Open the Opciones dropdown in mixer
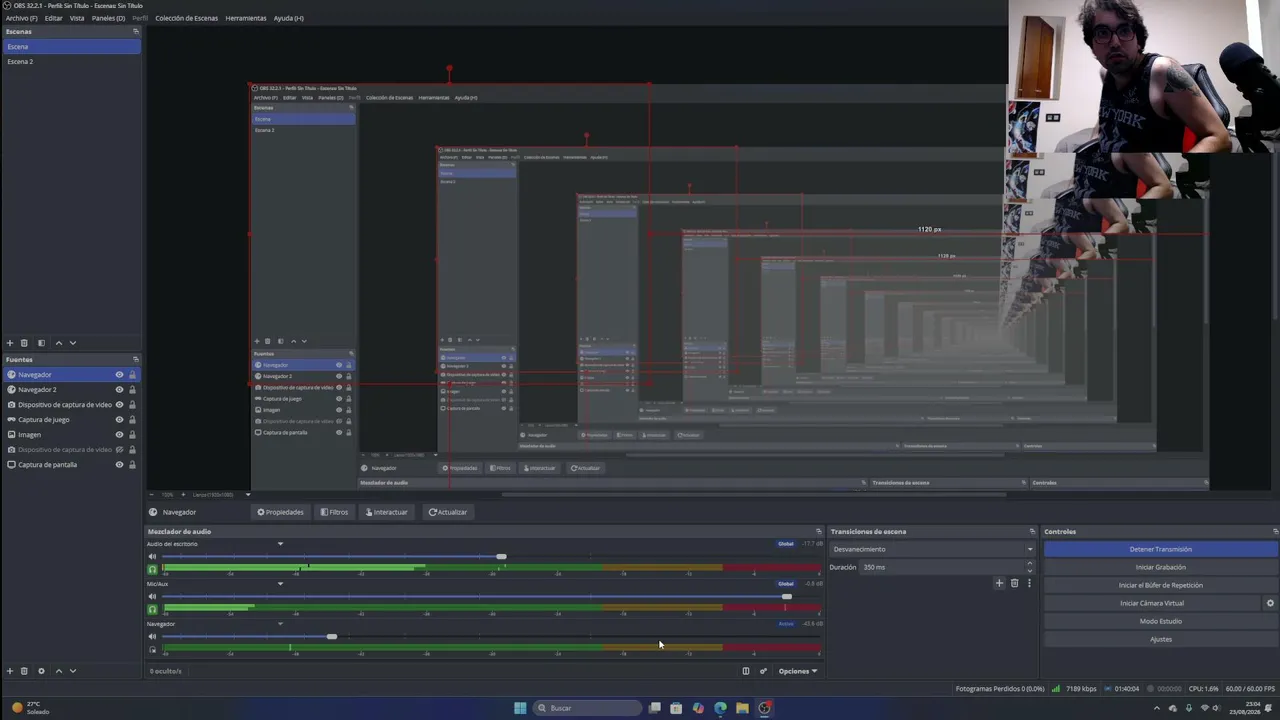Screen dimensions: 1280x720 798,671
